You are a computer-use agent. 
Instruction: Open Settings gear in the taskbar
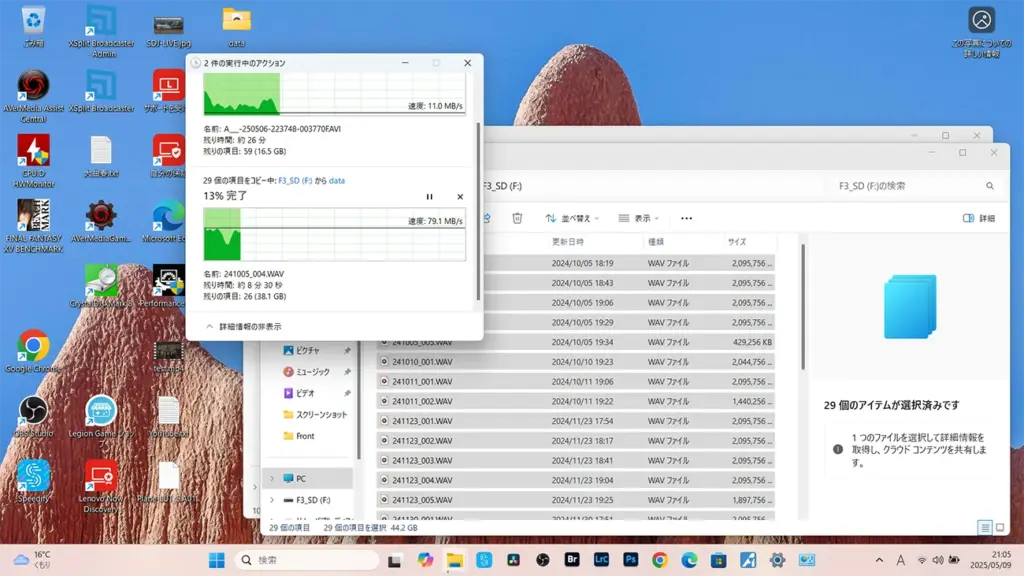click(x=777, y=560)
